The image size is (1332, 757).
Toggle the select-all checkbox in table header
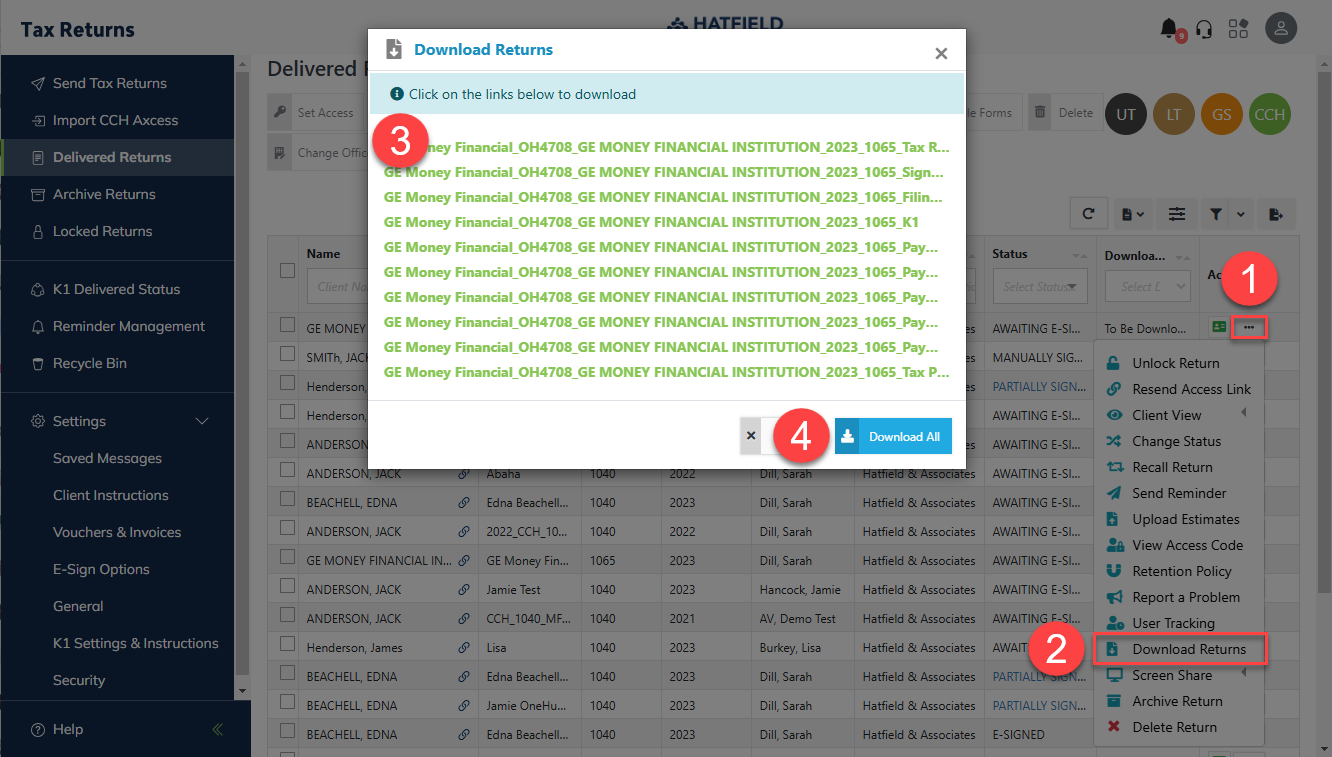click(288, 270)
